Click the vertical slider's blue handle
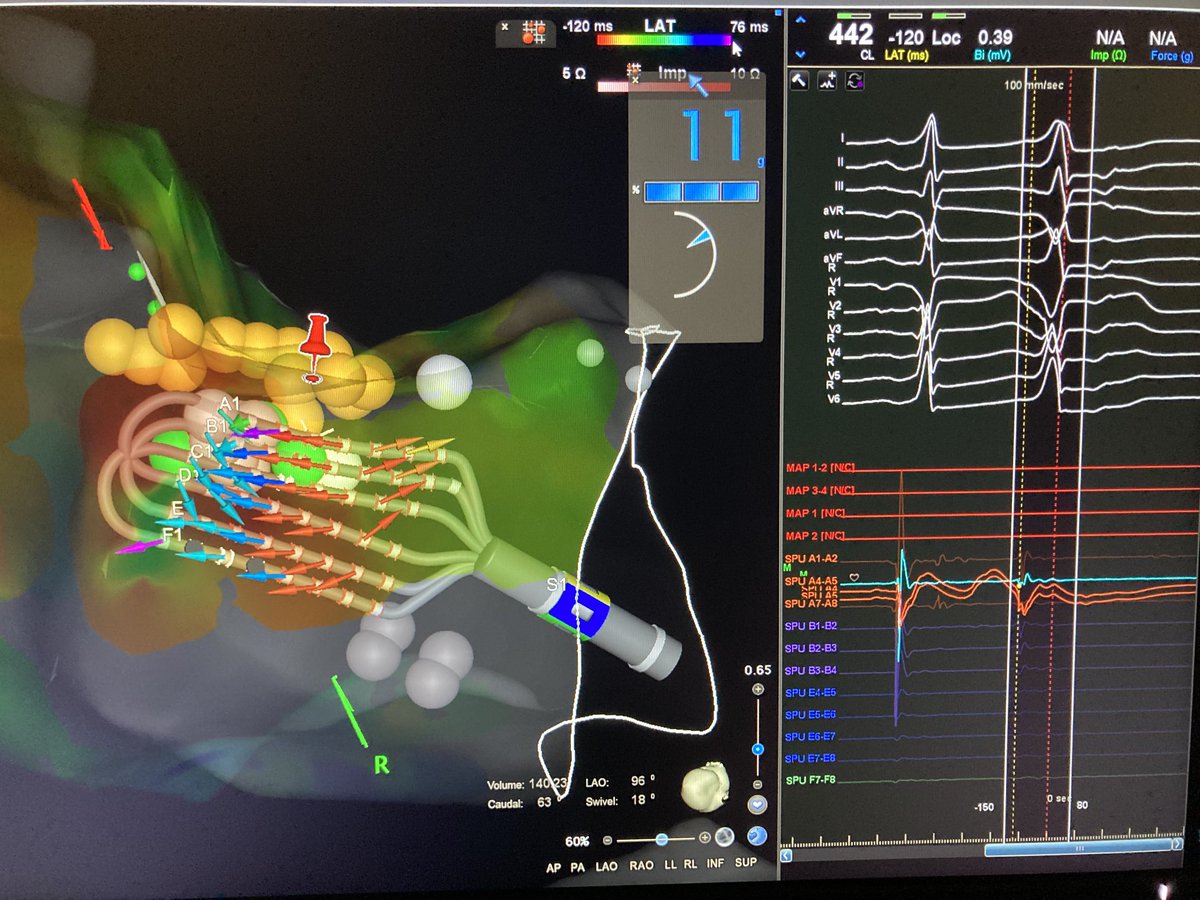The image size is (1200, 900). 758,748
